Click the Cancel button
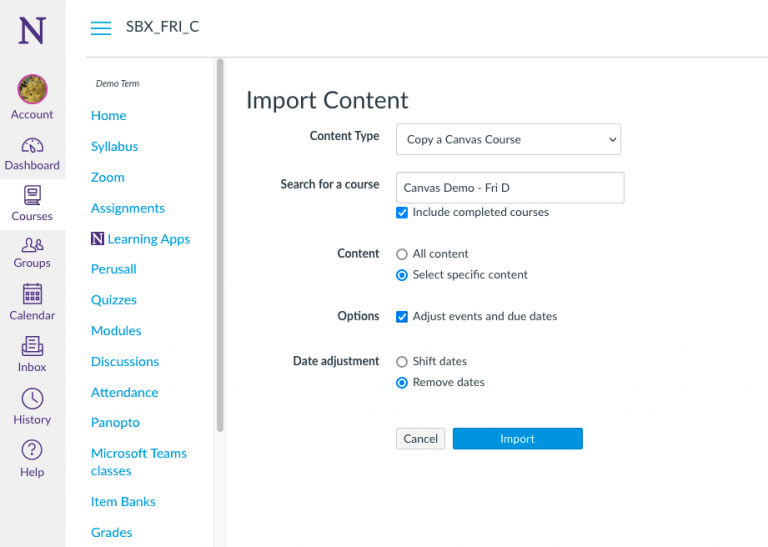 [x=420, y=439]
